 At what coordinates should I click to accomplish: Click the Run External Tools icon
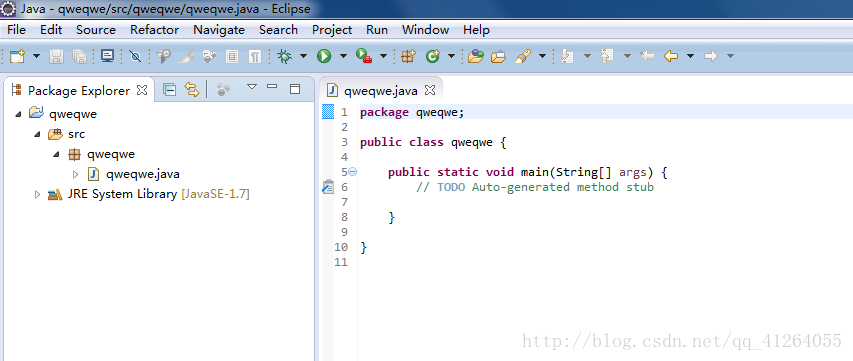tap(364, 56)
